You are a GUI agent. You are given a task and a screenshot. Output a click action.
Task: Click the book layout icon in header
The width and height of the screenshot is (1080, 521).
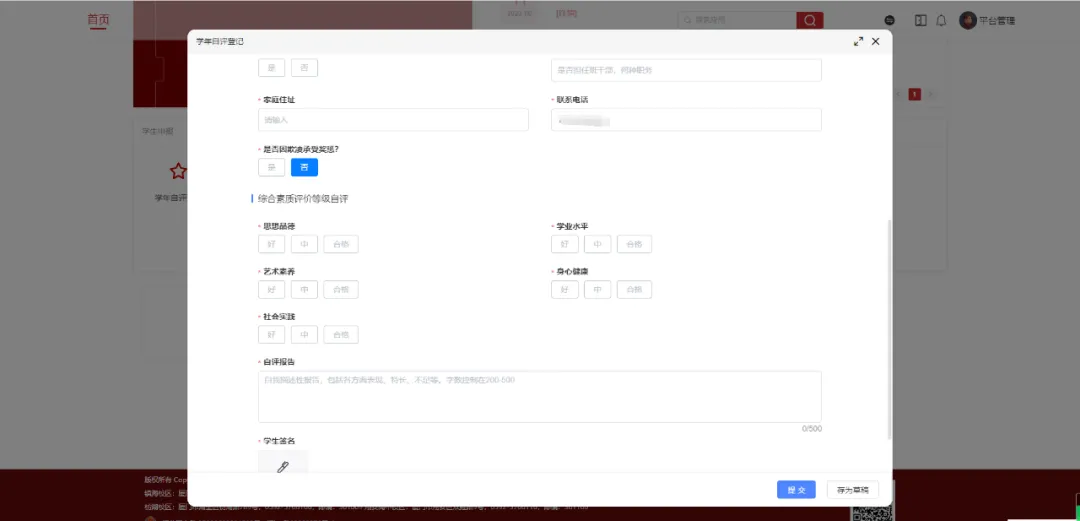(920, 20)
